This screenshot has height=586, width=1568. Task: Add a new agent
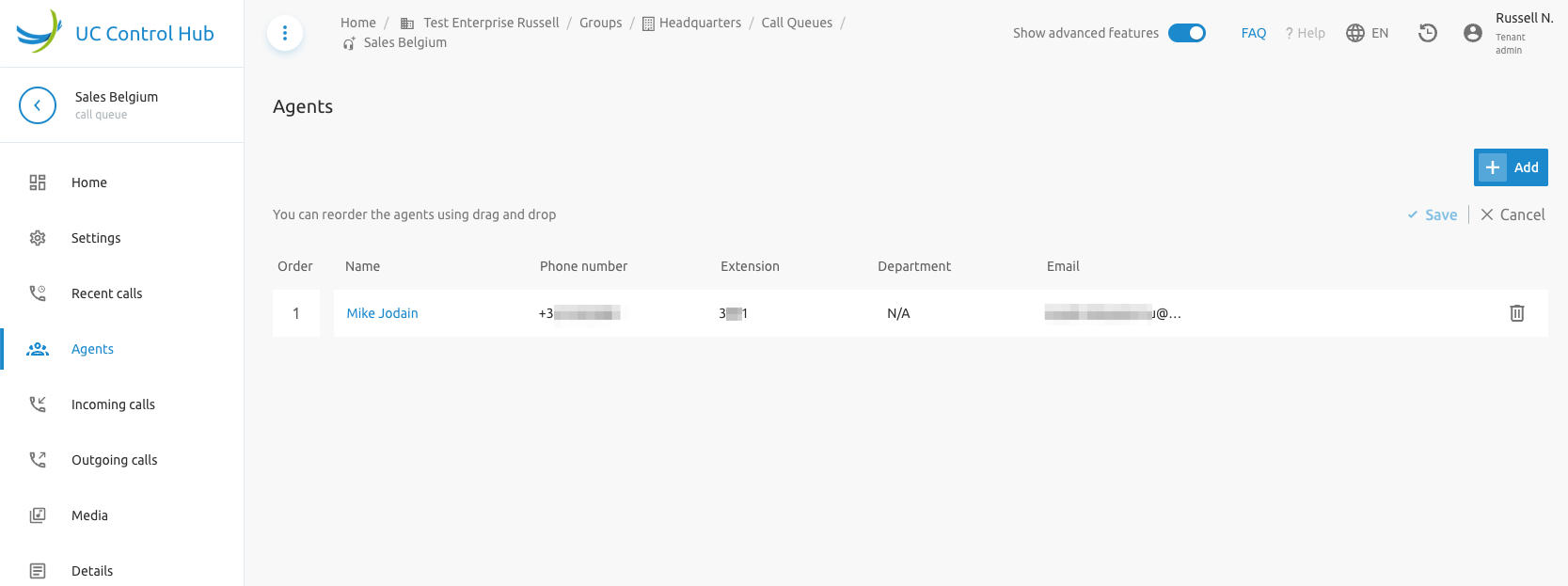point(1511,167)
